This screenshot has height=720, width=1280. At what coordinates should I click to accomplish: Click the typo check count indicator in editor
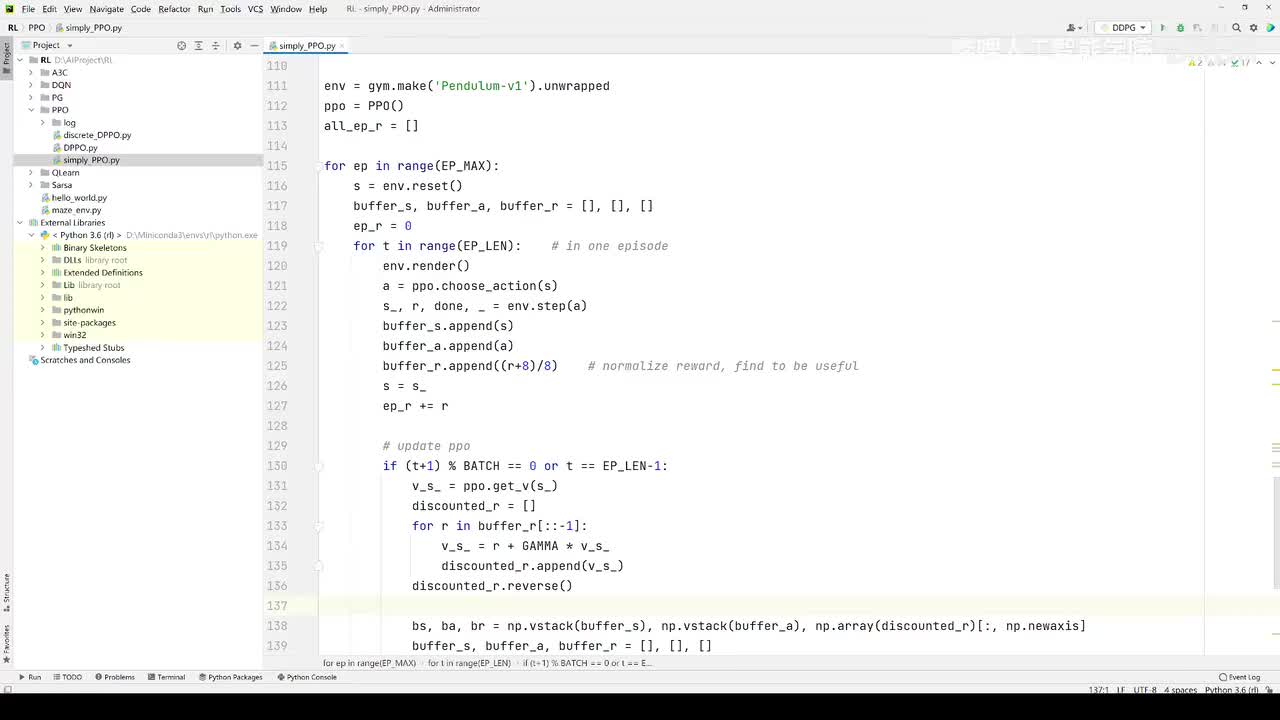coord(1240,62)
